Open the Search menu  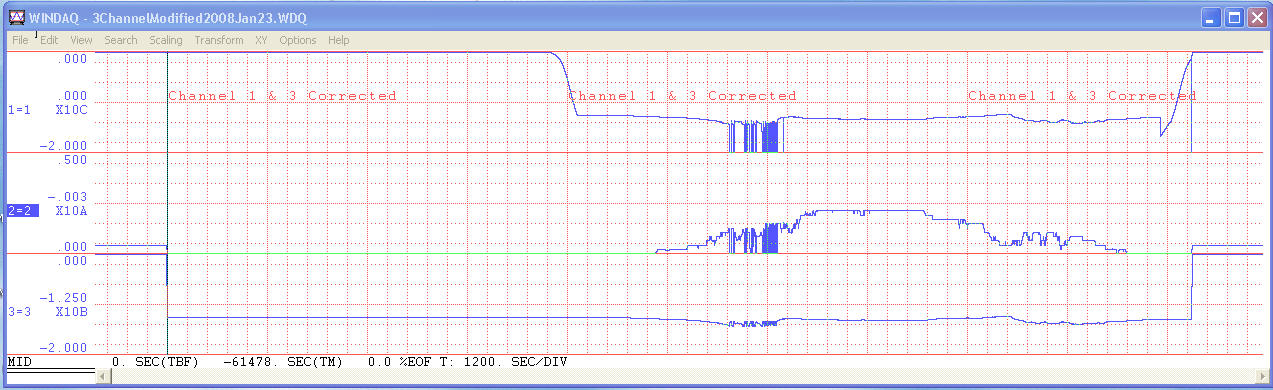tap(121, 40)
